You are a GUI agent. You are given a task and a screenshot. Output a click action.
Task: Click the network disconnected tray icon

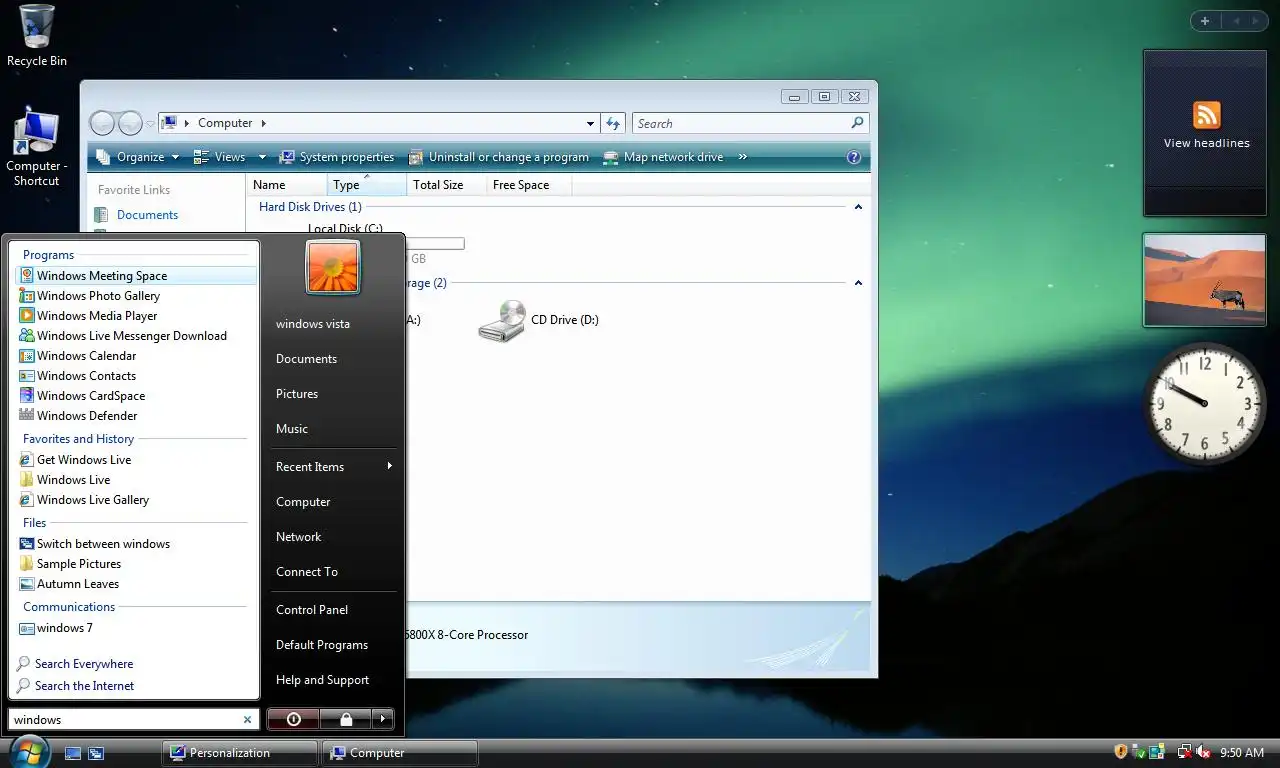click(1184, 752)
